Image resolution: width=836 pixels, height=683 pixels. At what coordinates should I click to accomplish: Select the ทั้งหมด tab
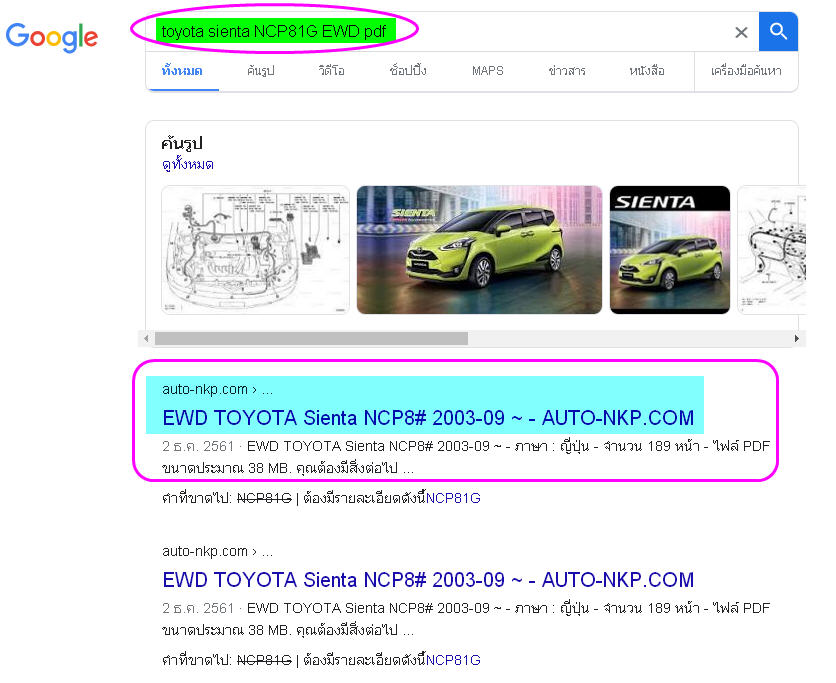tap(182, 71)
